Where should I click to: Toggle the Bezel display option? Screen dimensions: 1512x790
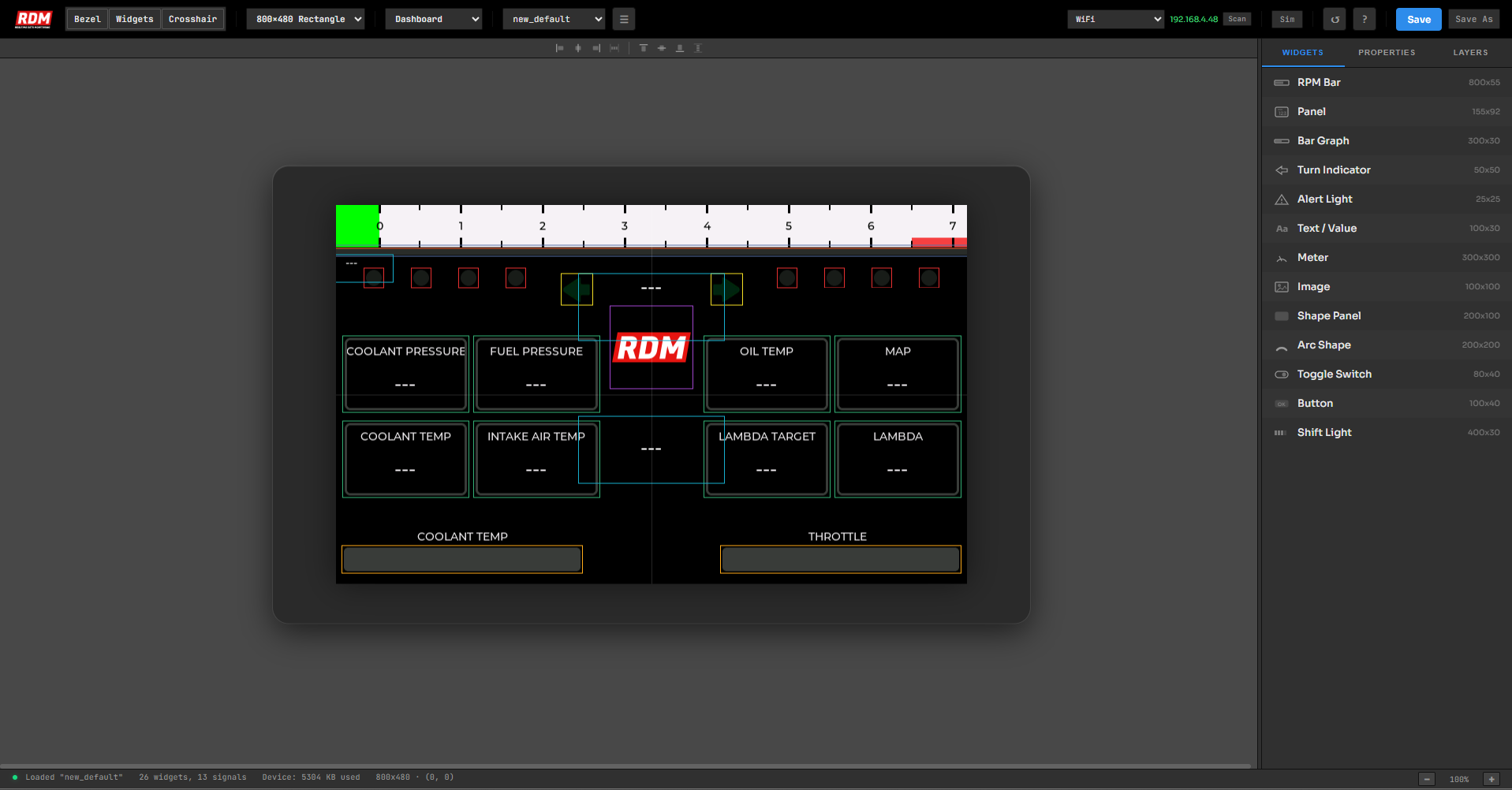click(88, 19)
